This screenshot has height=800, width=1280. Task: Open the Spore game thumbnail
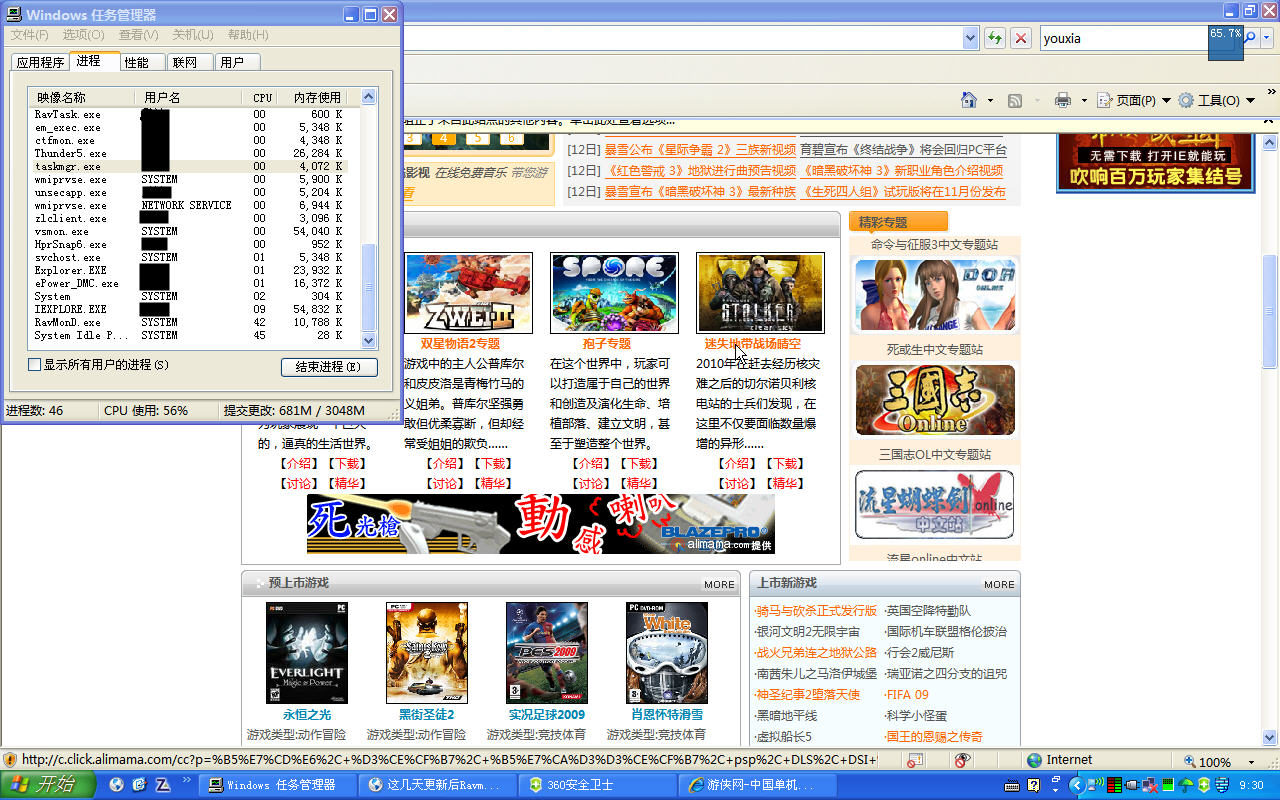click(x=614, y=293)
